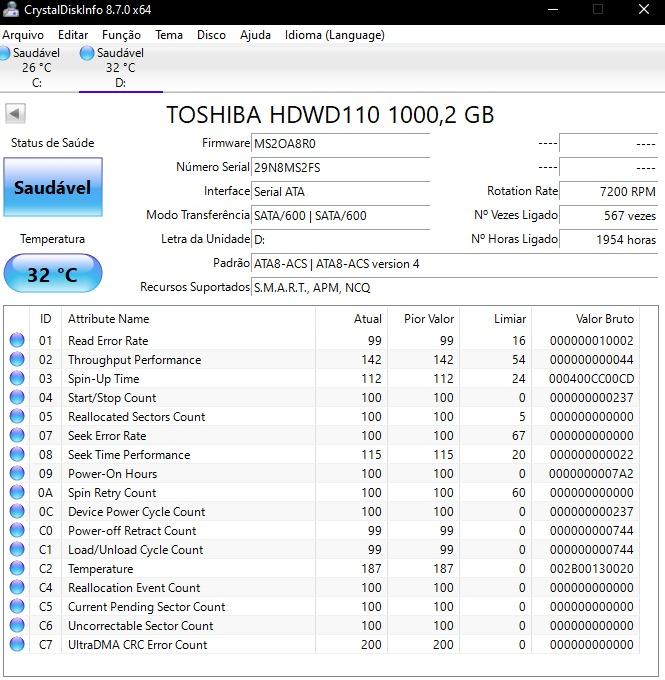Open the Editar menu
This screenshot has width=665, height=680.
pos(73,35)
